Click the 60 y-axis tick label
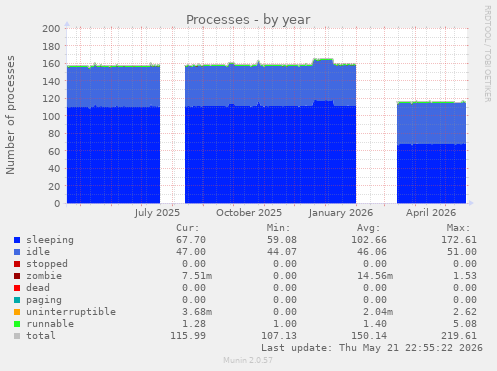497x371 pixels. pos(54,151)
